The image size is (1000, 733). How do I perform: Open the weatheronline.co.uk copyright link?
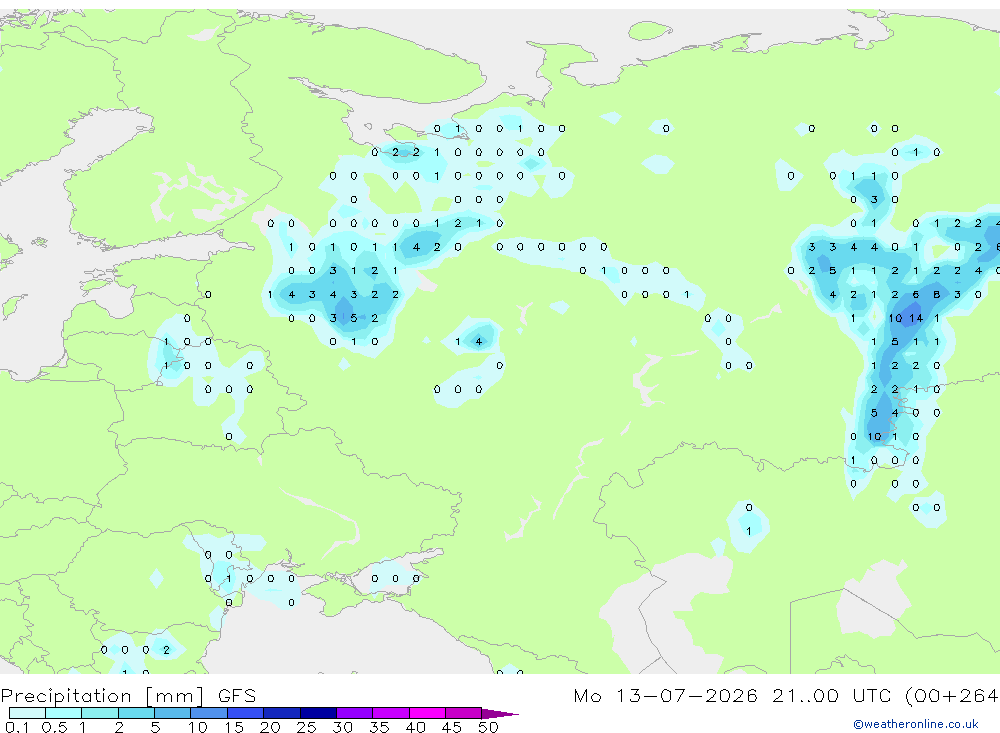pos(916,724)
